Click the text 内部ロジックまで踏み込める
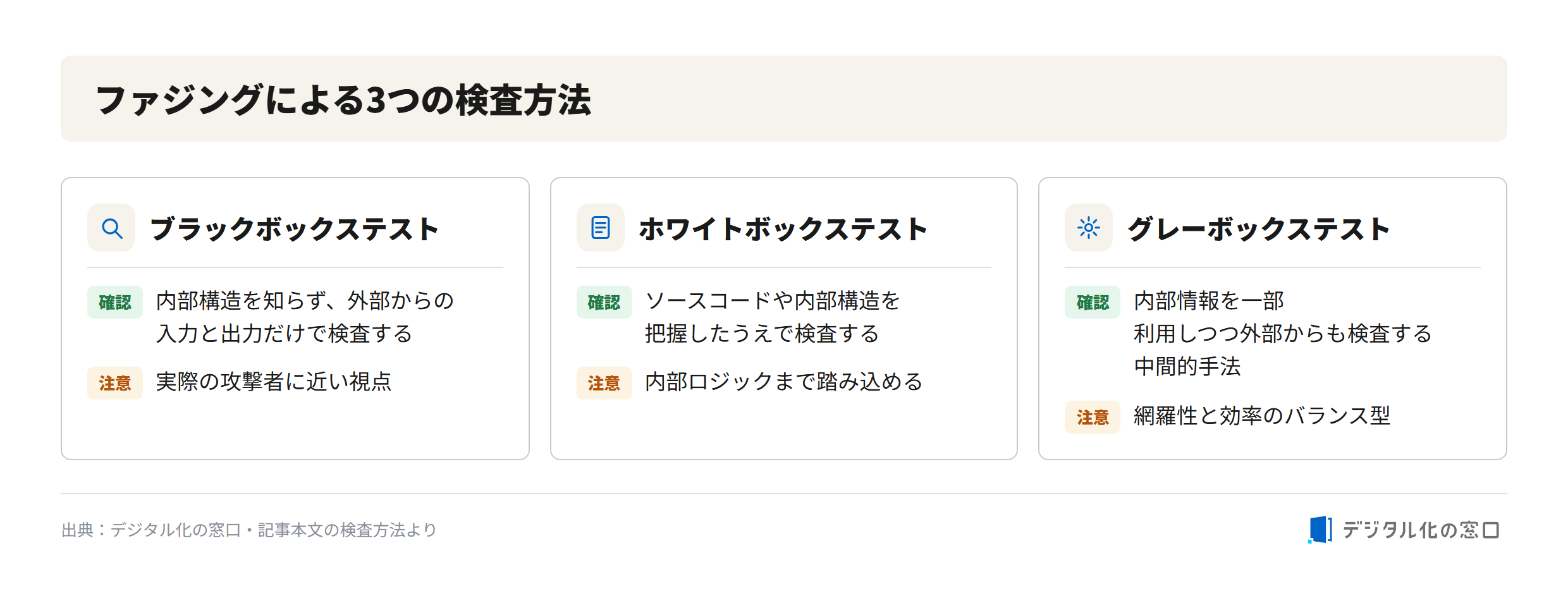The image size is (1568, 603). pyautogui.click(x=784, y=382)
